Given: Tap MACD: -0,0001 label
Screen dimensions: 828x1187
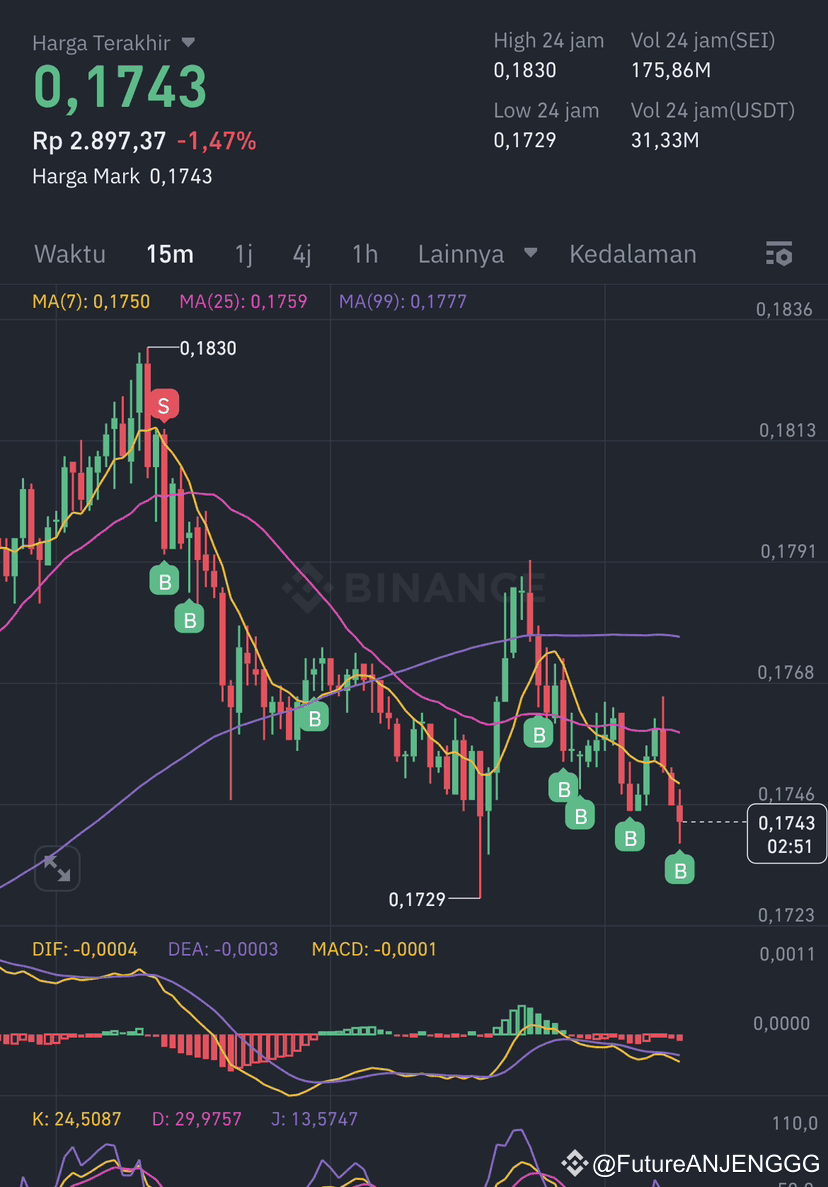Looking at the screenshot, I should (374, 949).
